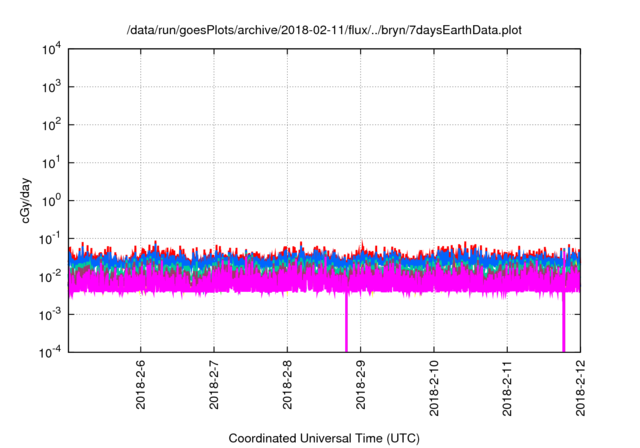640x448 pixels.
Task: Click the 2018-2-6 date tick label
Action: pyautogui.click(x=140, y=384)
